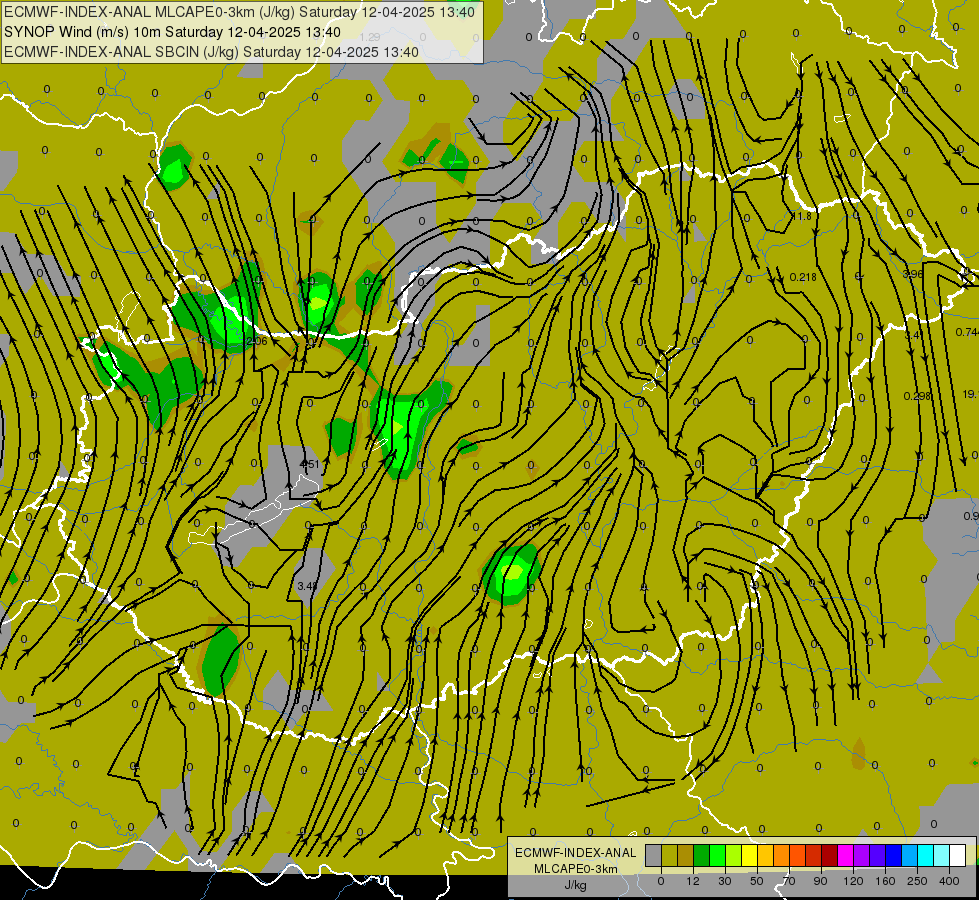The width and height of the screenshot is (979, 900).
Task: Click the 30 tick label under the color scale
Action: [725, 881]
